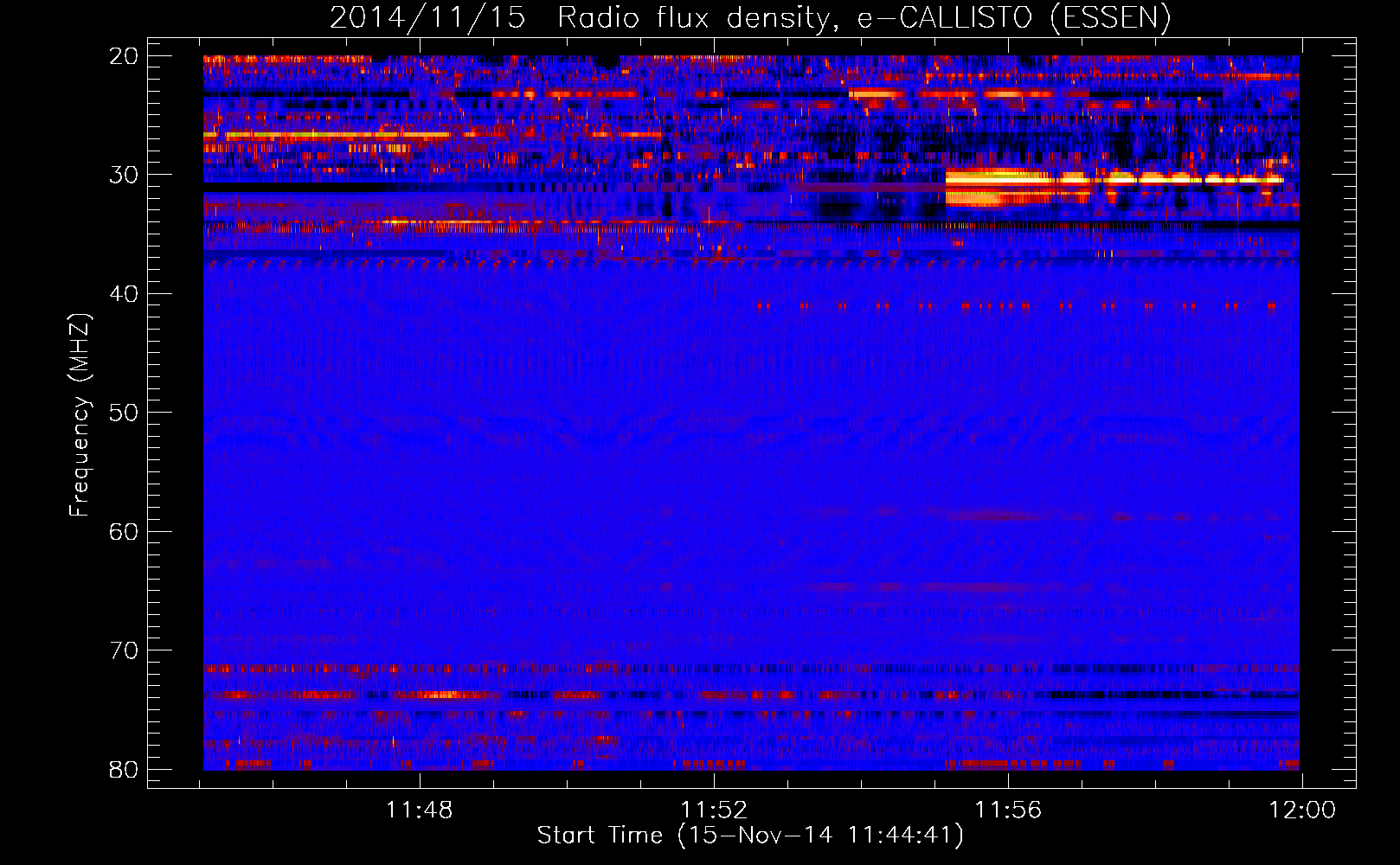Click the '30' frequency tick label
This screenshot has height=865, width=1400.
coord(124,175)
